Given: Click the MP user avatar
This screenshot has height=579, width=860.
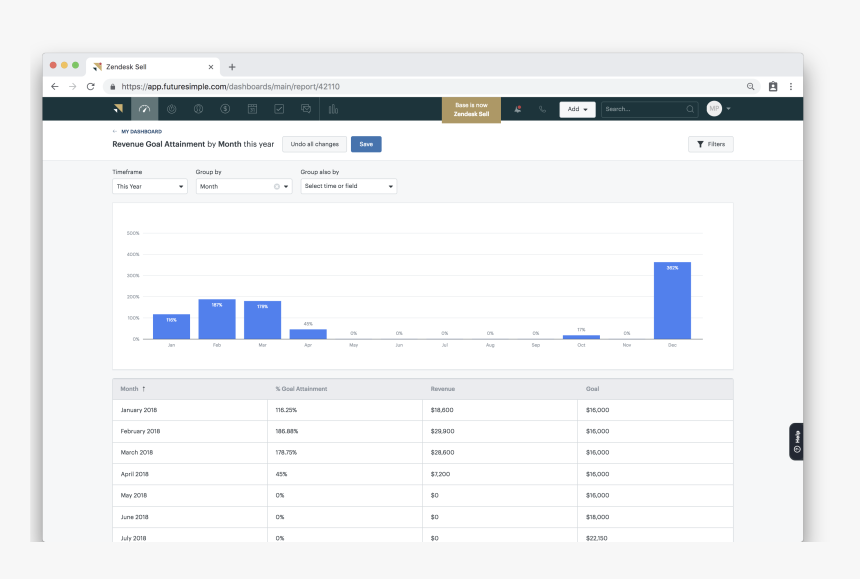Looking at the screenshot, I should point(714,109).
